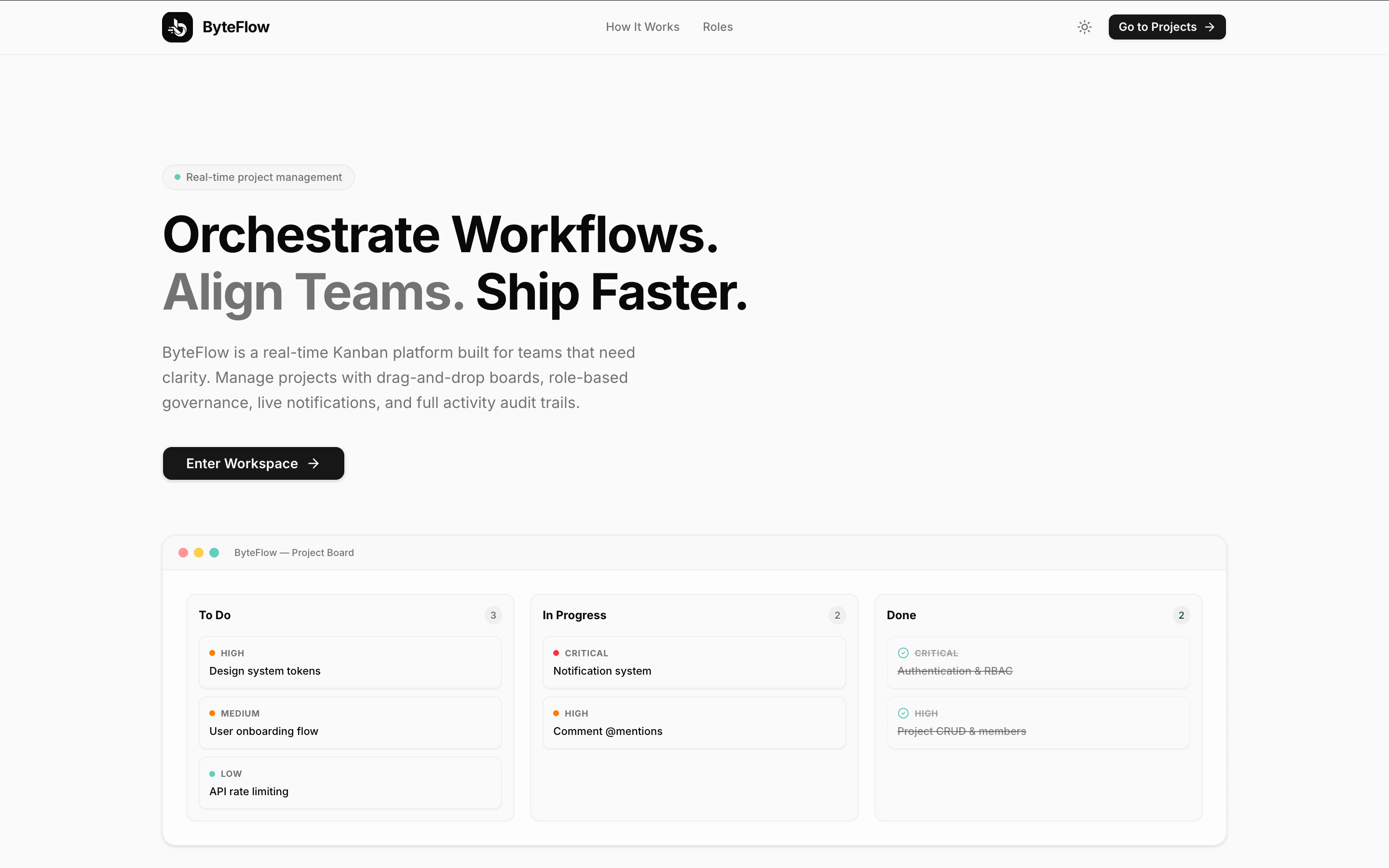Viewport: 1389px width, 868px height.
Task: Select the API rate limiting card
Action: tap(350, 783)
